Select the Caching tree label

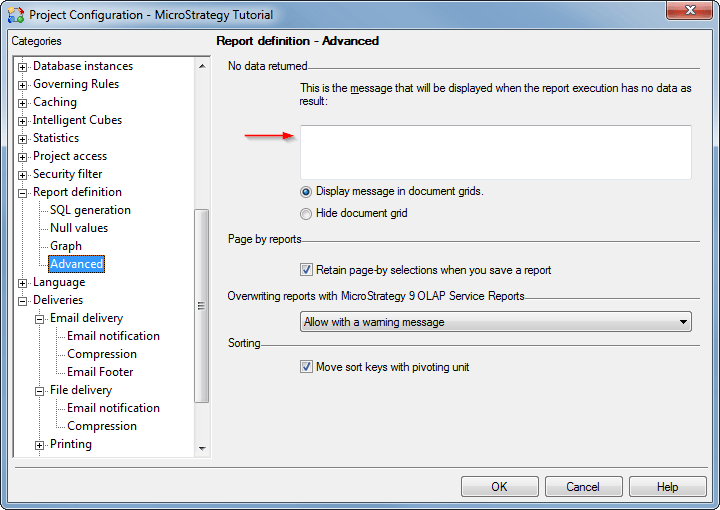(x=55, y=102)
